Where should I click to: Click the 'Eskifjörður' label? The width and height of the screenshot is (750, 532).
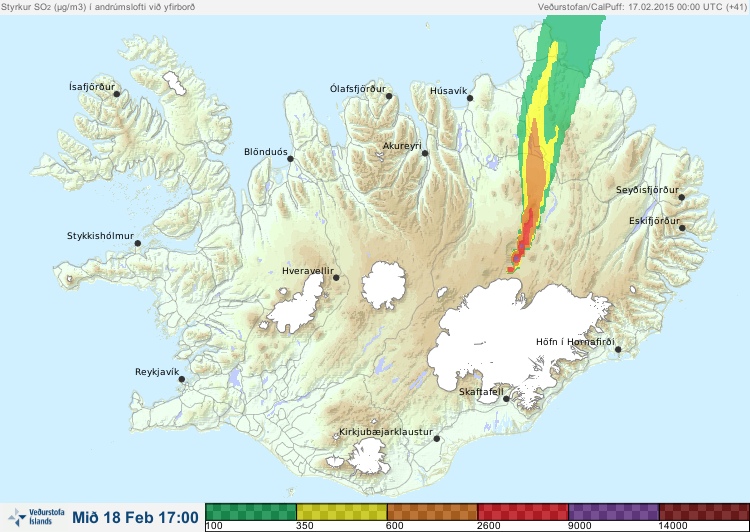coord(654,221)
